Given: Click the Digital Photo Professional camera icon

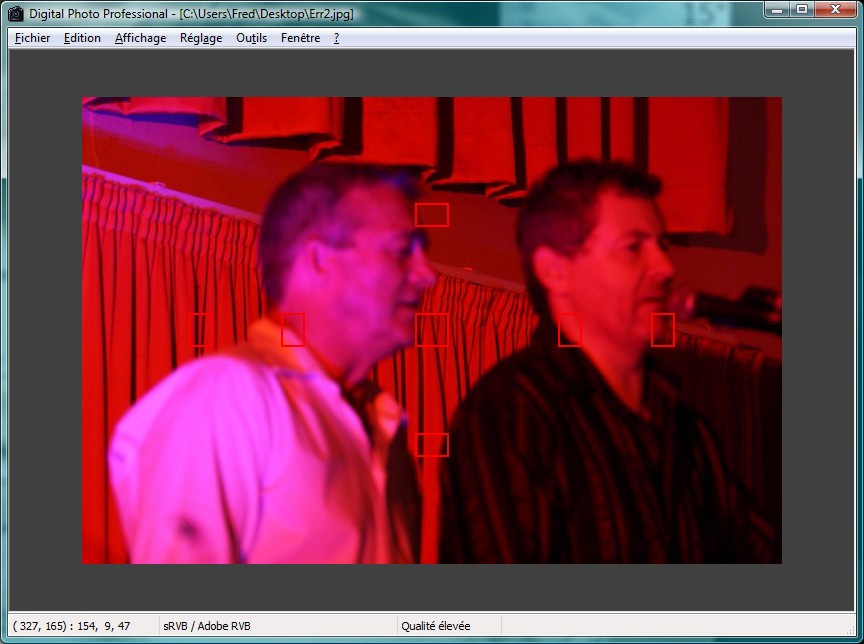Looking at the screenshot, I should 16,14.
